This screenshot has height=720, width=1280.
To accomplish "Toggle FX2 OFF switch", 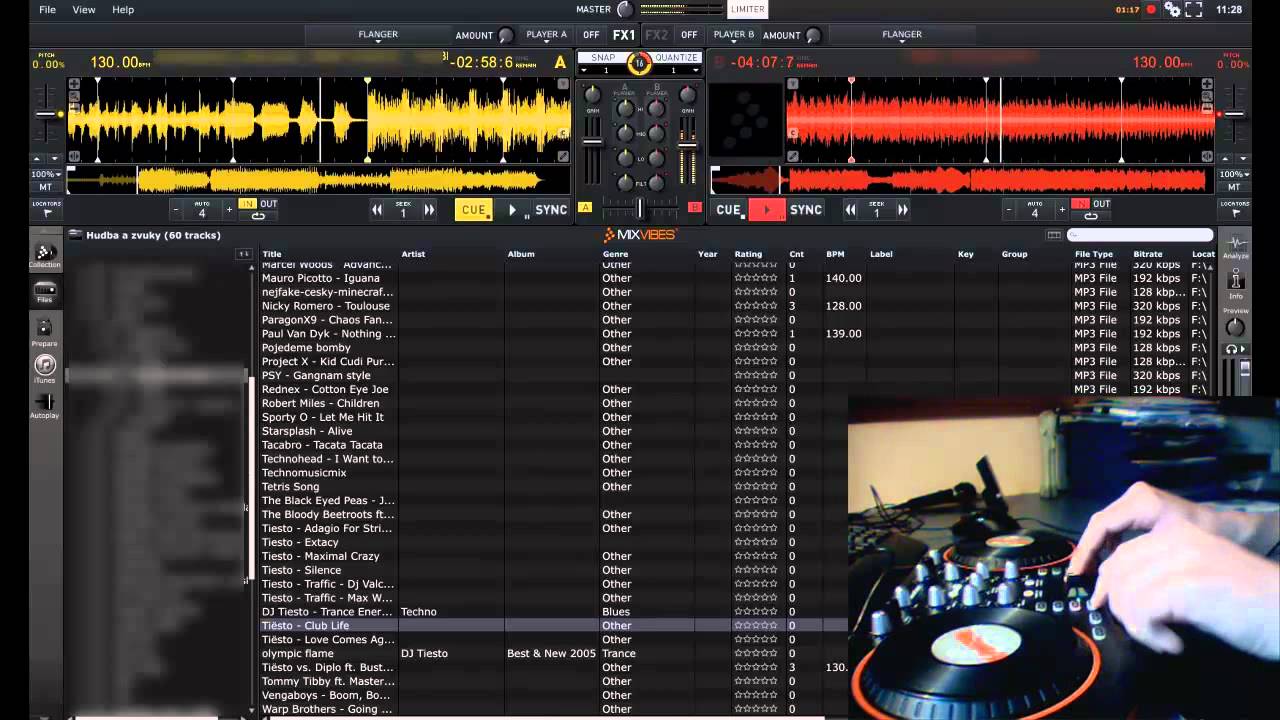I will (689, 35).
